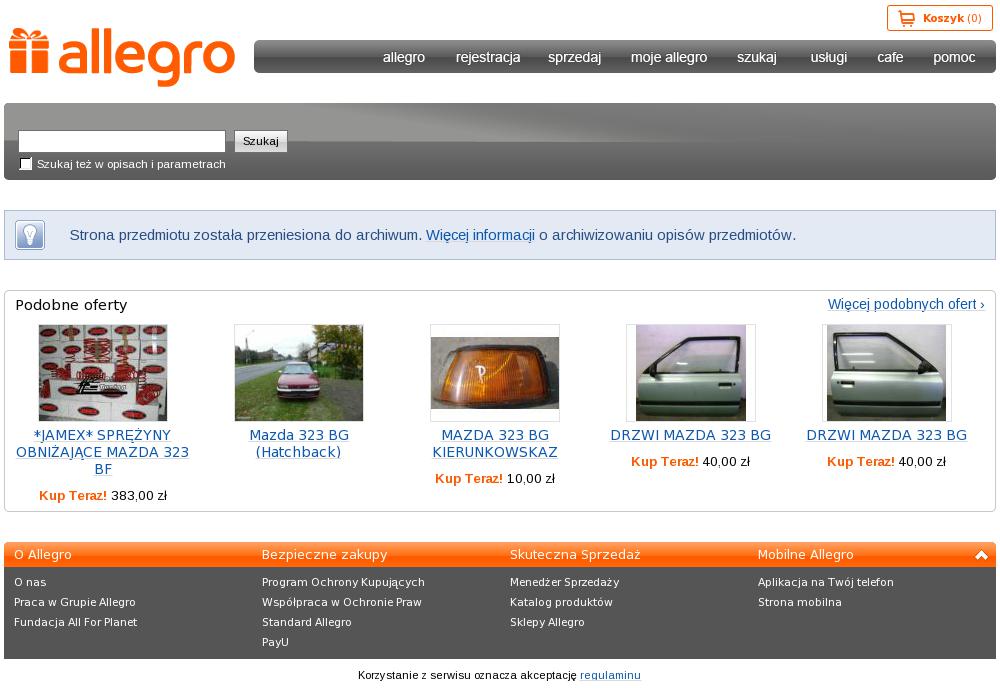Image resolution: width=1000 pixels, height=695 pixels.
Task: Enable "Szukaj też w opisach i parametrach"
Action: coord(26,164)
